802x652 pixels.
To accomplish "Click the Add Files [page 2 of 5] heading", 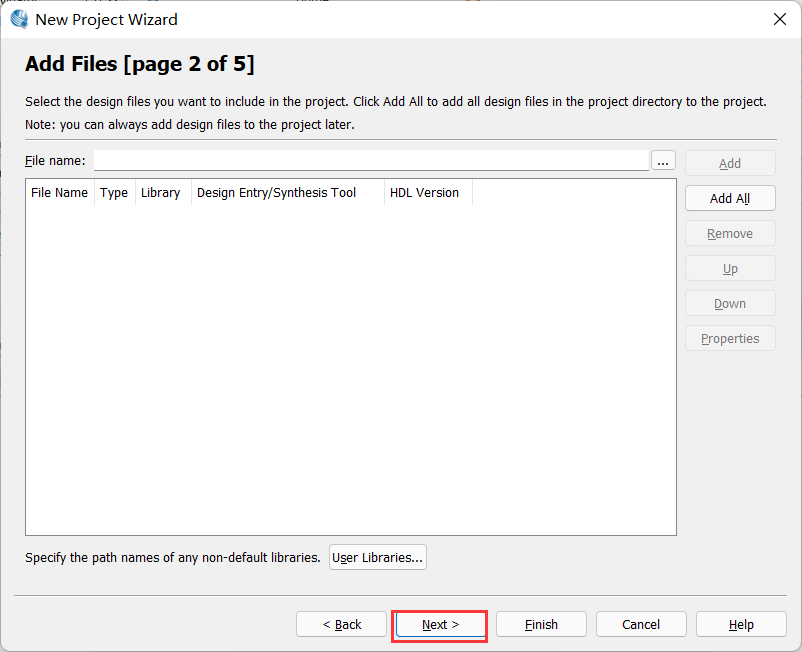I will (140, 64).
